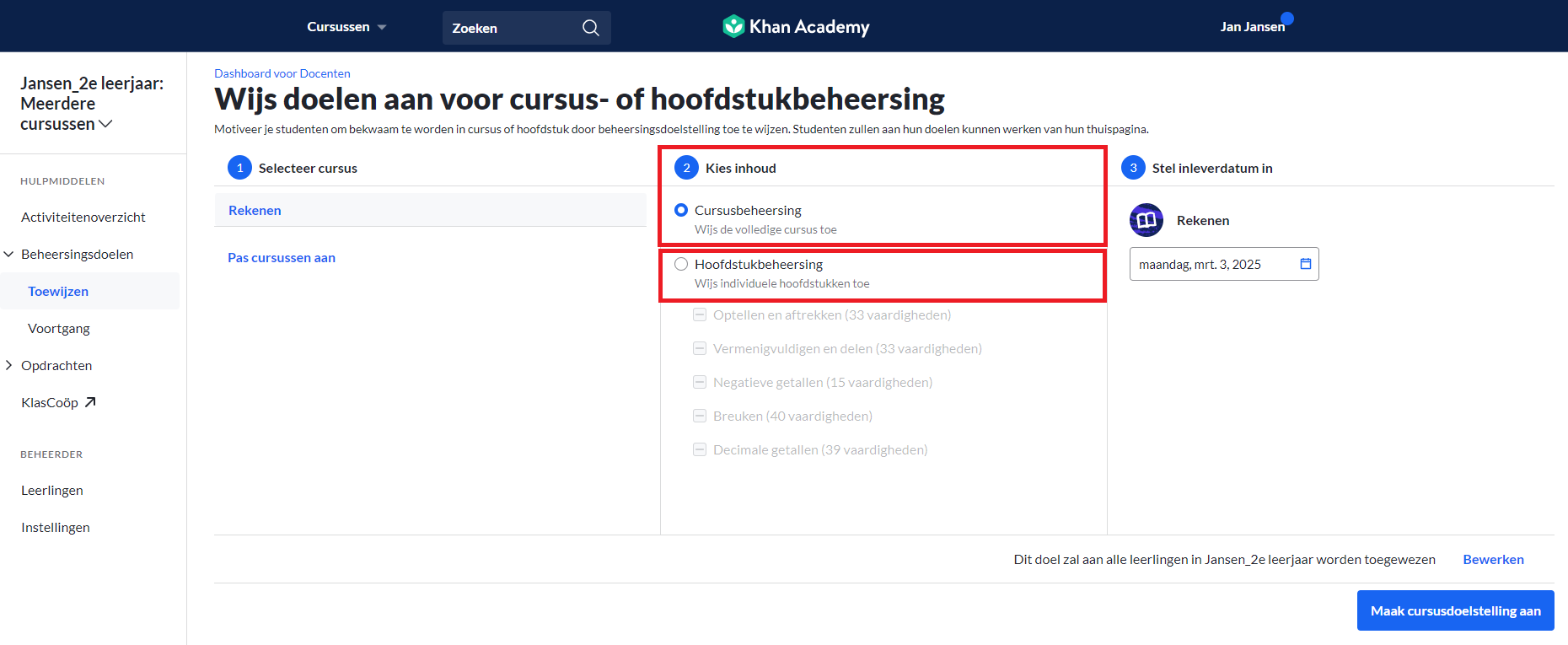Image resolution: width=1568 pixels, height=645 pixels.
Task: Open Activiteitenoverzicht in the sidebar
Action: pos(83,217)
